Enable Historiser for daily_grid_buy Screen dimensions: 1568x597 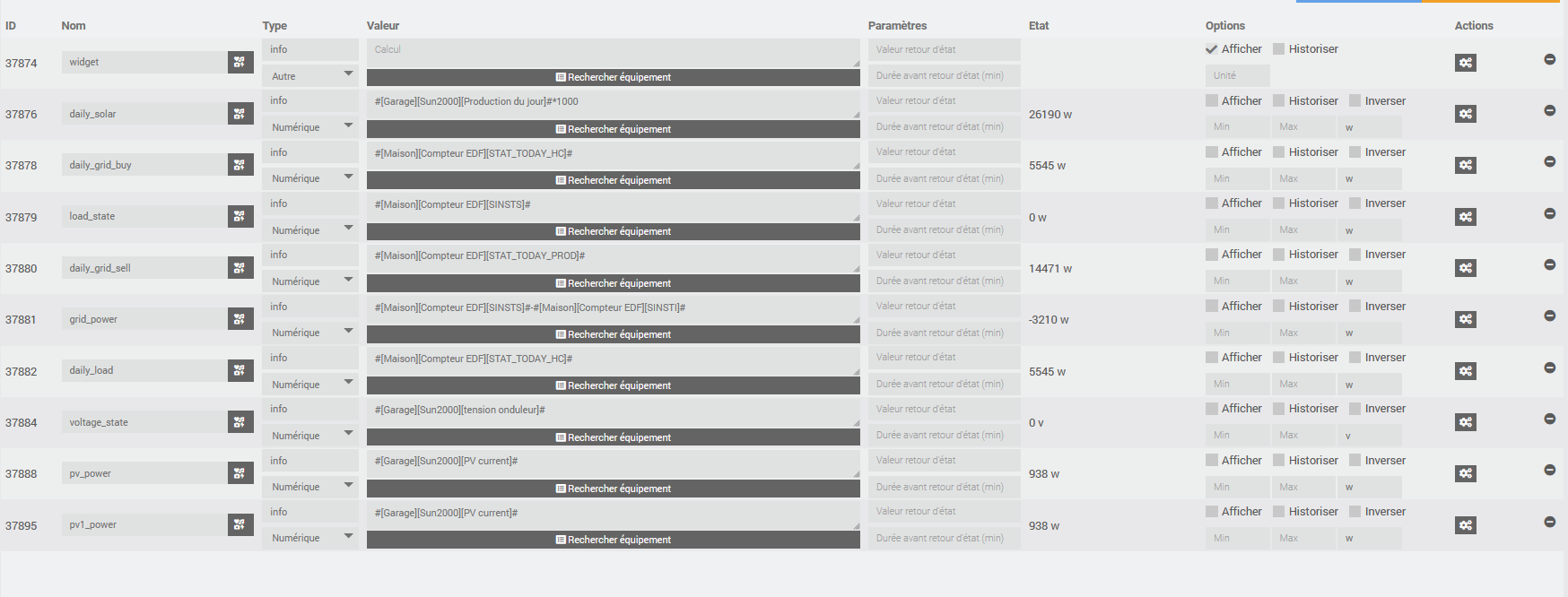(x=1279, y=151)
